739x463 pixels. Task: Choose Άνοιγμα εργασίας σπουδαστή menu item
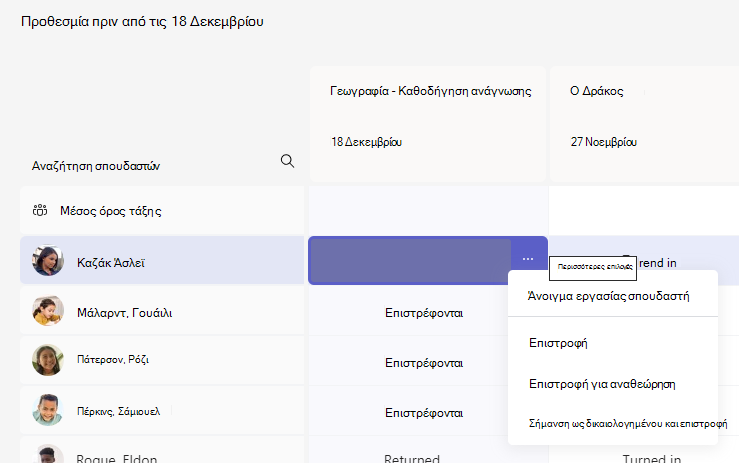click(608, 296)
